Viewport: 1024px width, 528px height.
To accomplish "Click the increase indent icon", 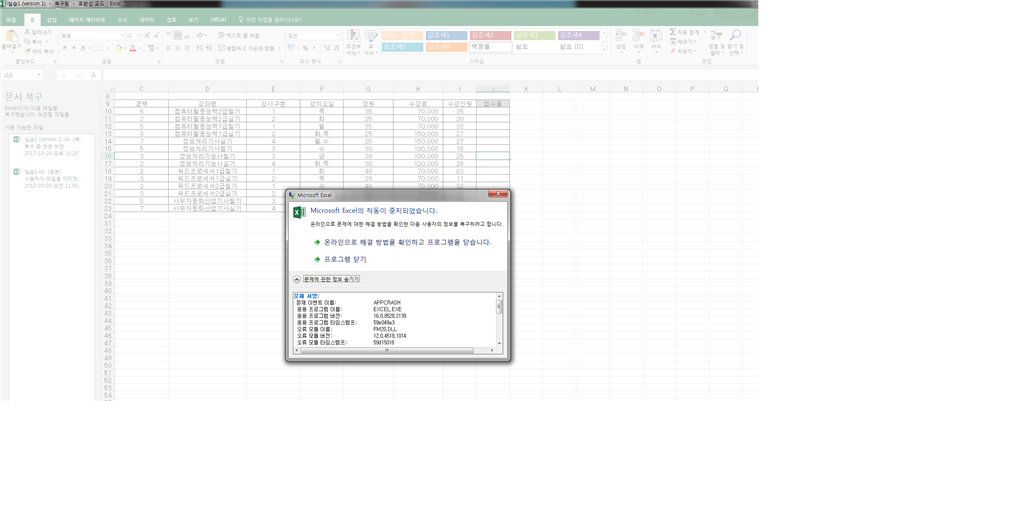I will point(208,48).
